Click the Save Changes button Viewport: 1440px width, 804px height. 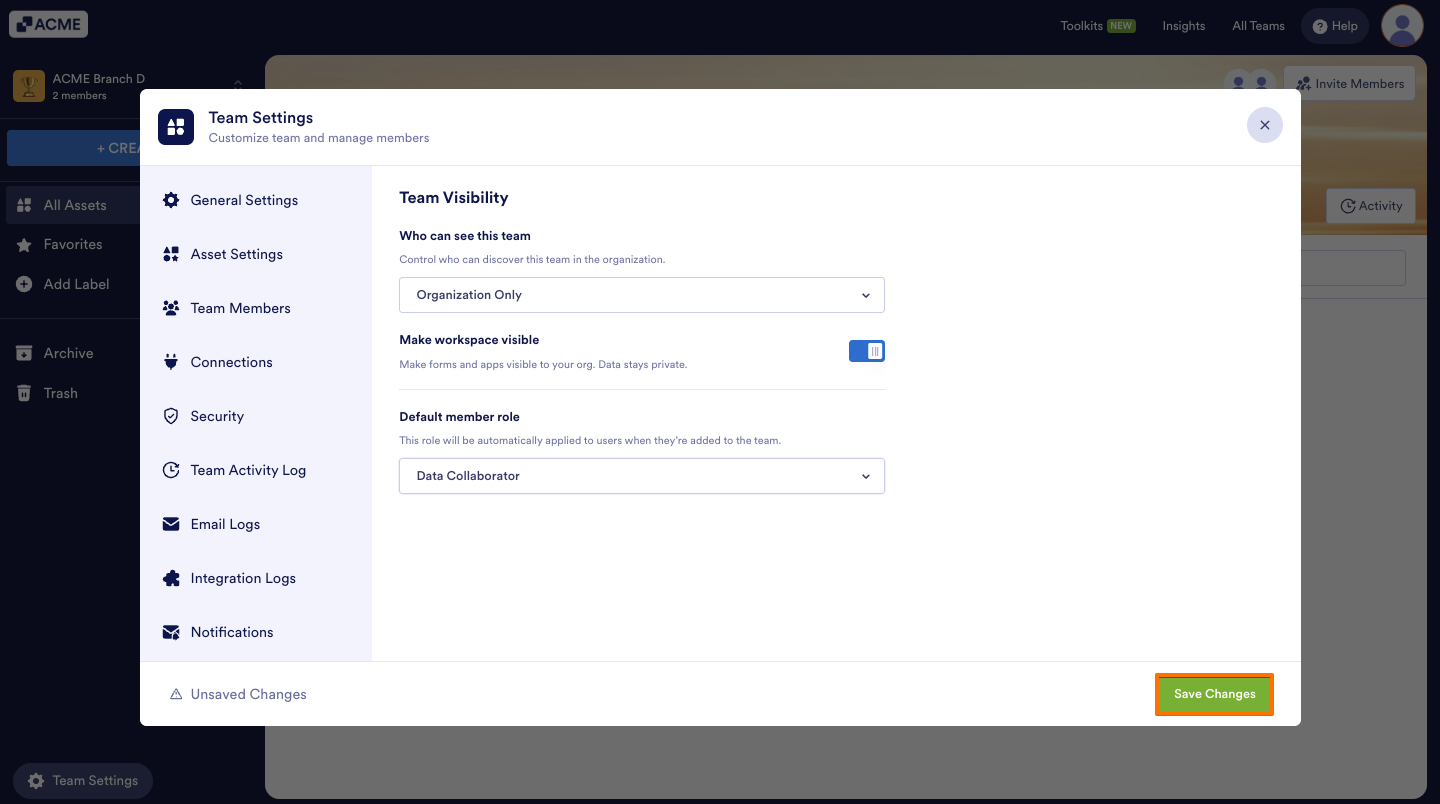tap(1215, 694)
